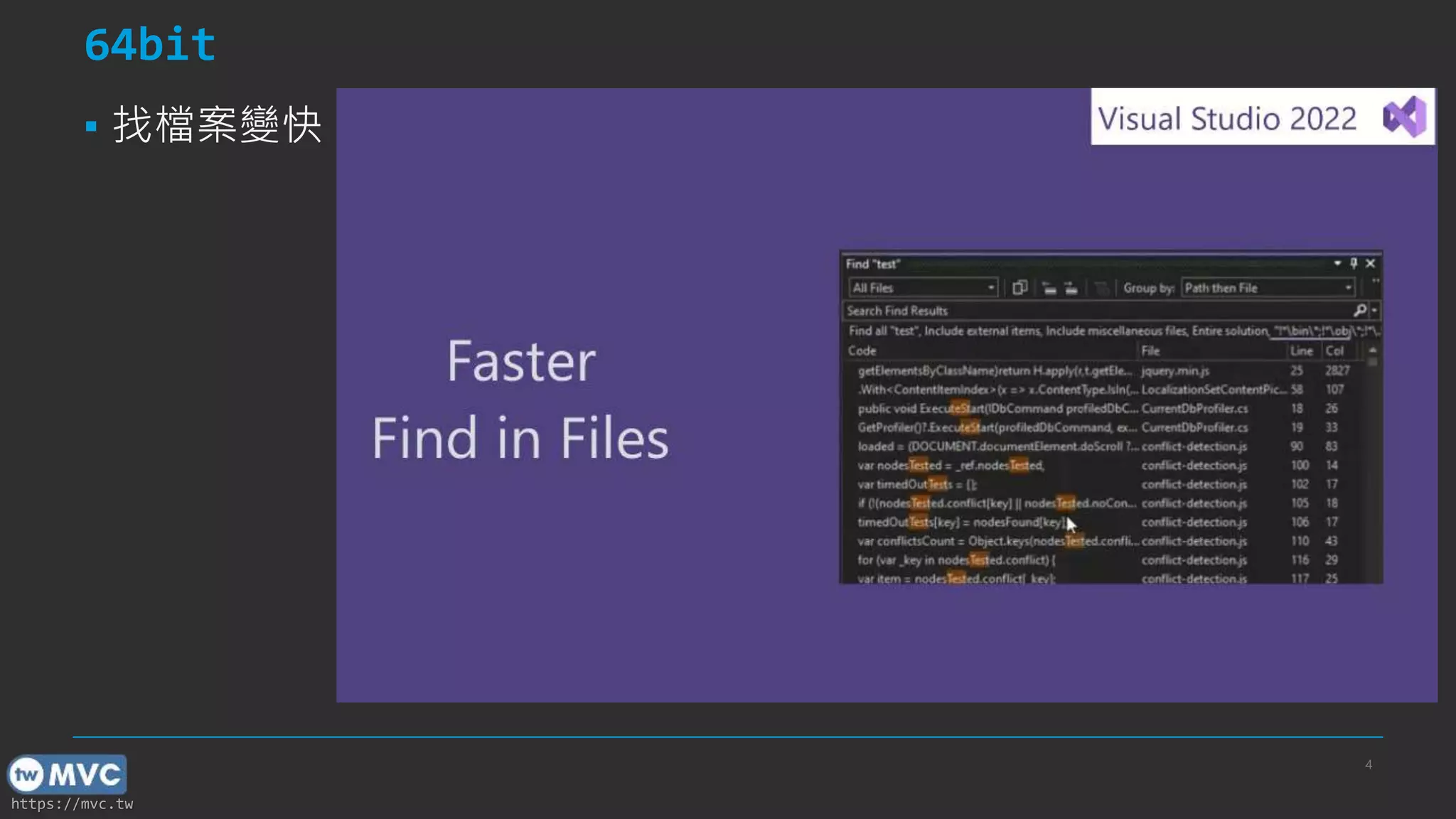
Task: Click the twMVC logo
Action: point(67,774)
